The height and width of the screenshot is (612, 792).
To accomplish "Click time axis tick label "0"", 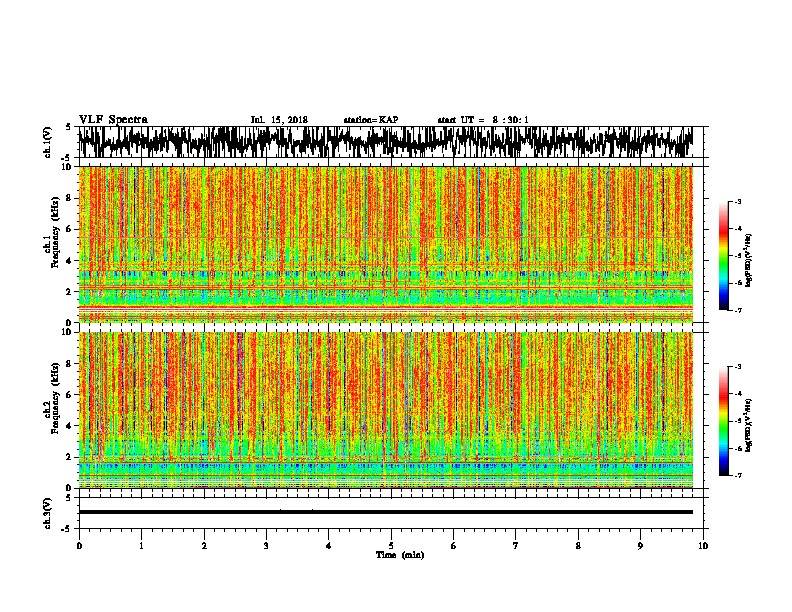I will tap(79, 546).
